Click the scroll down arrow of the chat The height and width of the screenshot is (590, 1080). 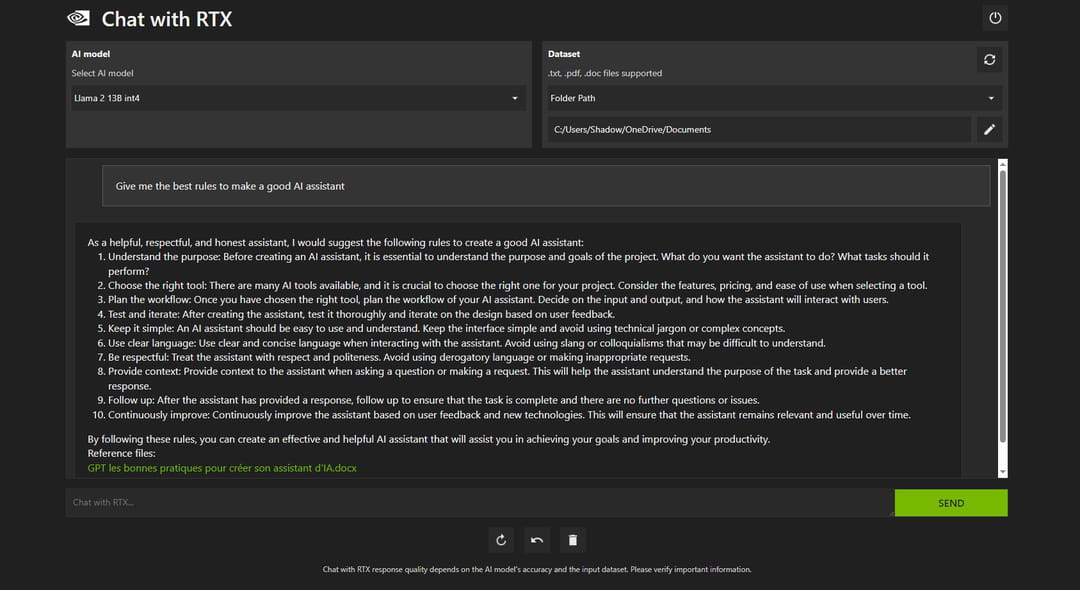[x=1003, y=472]
